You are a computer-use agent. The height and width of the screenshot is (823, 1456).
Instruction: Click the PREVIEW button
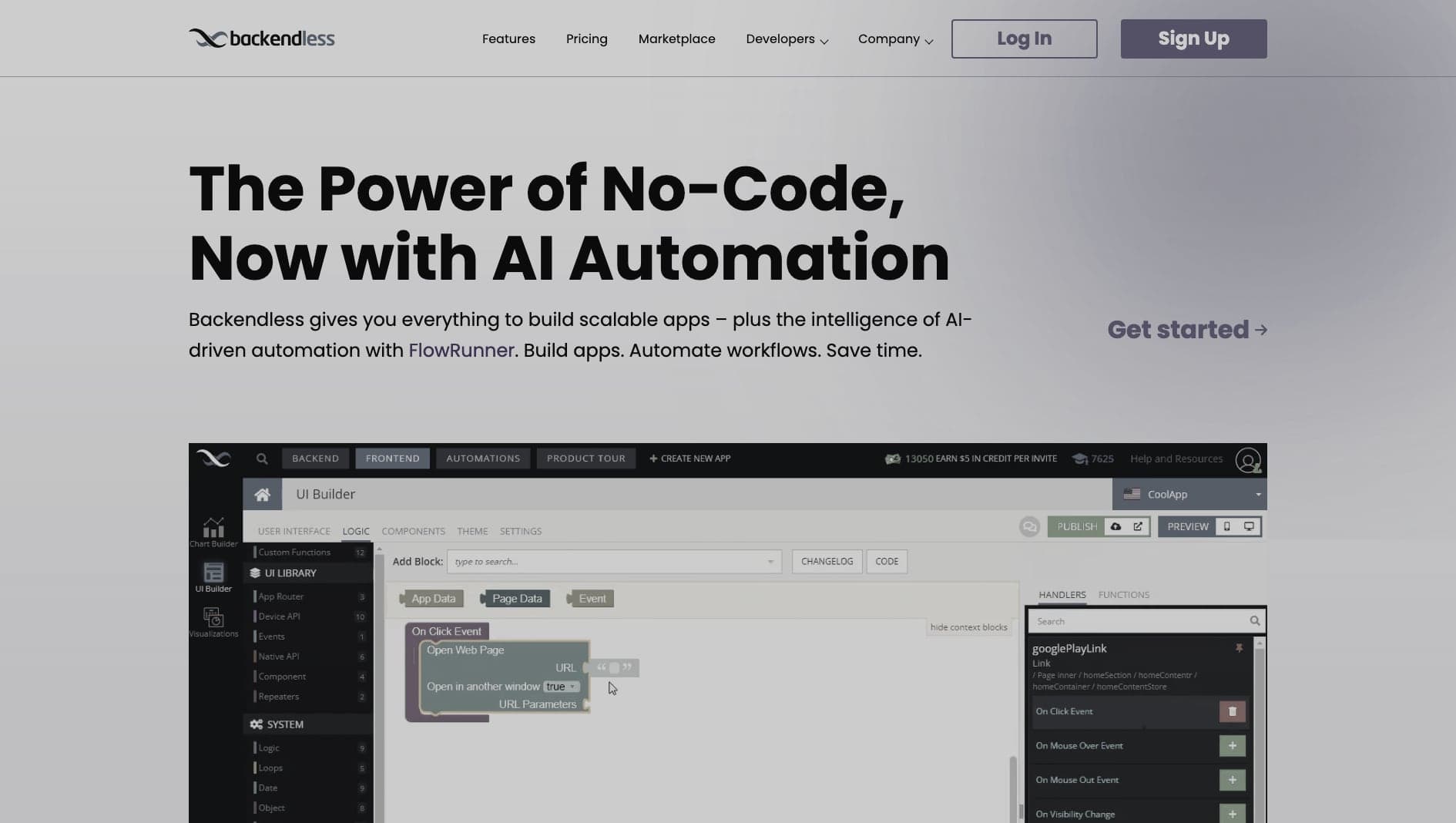[x=1188, y=526]
